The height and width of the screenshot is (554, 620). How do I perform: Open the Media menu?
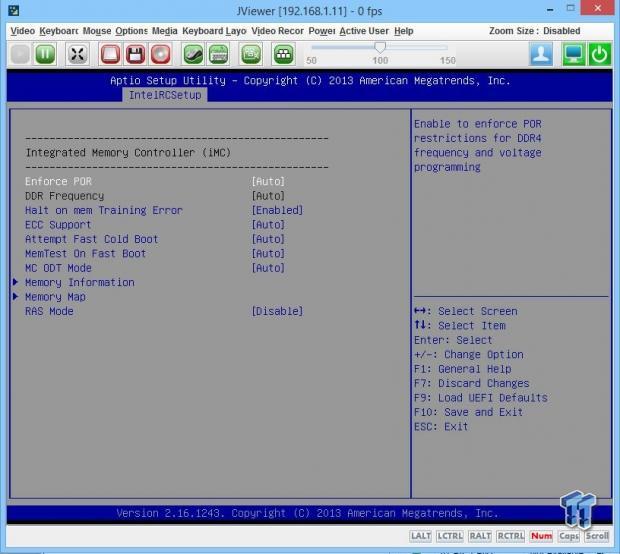click(x=164, y=31)
